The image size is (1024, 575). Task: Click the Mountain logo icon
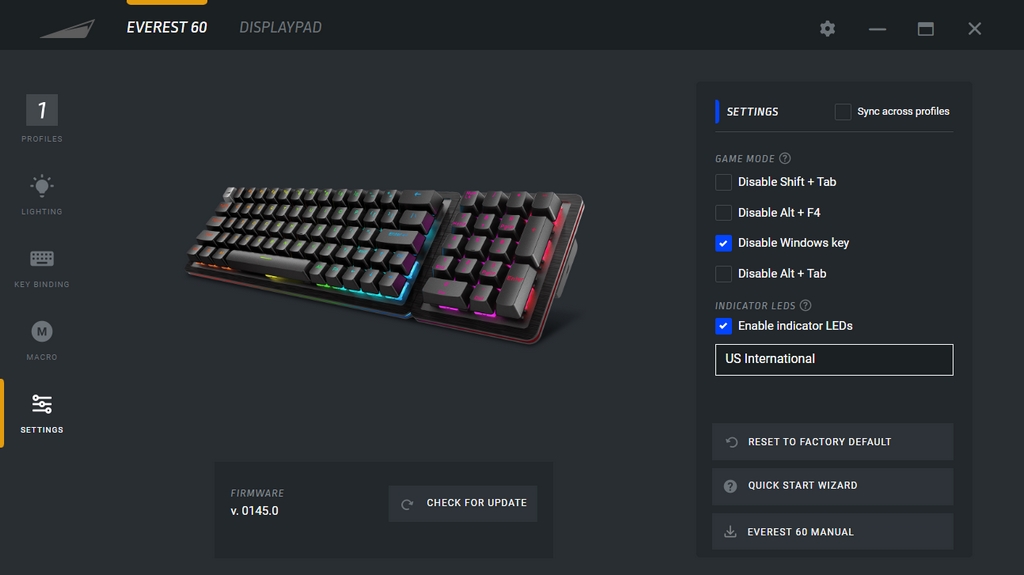(67, 29)
